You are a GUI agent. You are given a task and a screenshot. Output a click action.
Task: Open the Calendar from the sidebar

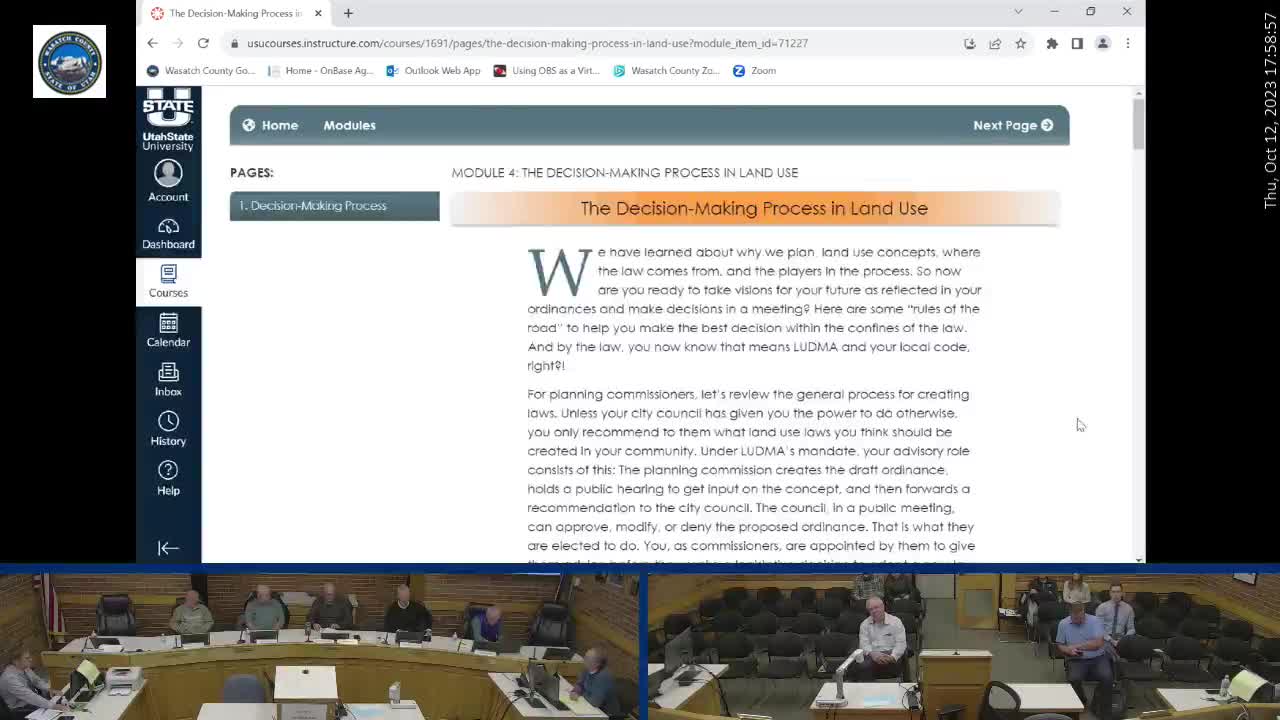pyautogui.click(x=168, y=330)
